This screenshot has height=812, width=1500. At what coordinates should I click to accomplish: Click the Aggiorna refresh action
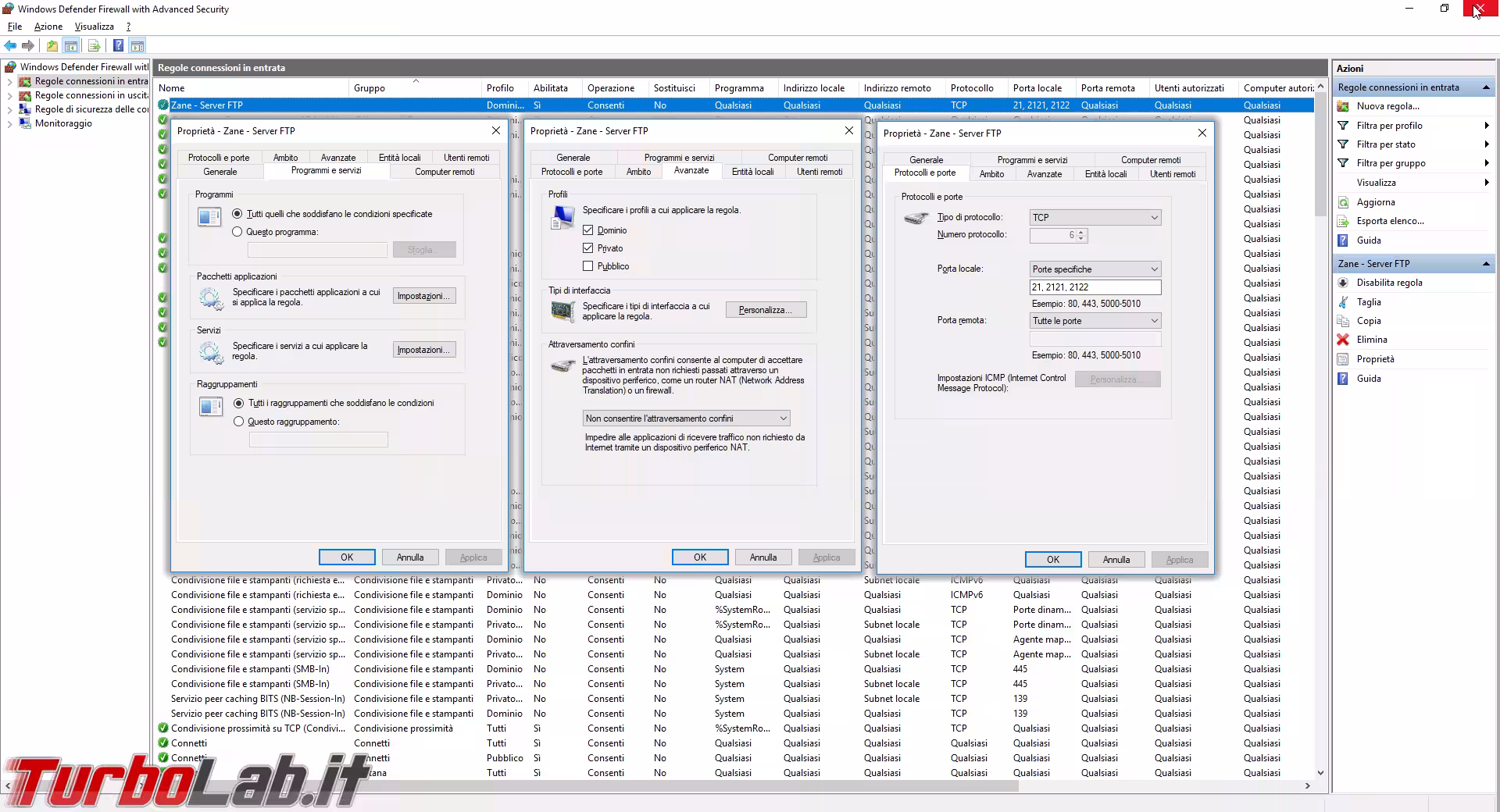tap(1375, 202)
